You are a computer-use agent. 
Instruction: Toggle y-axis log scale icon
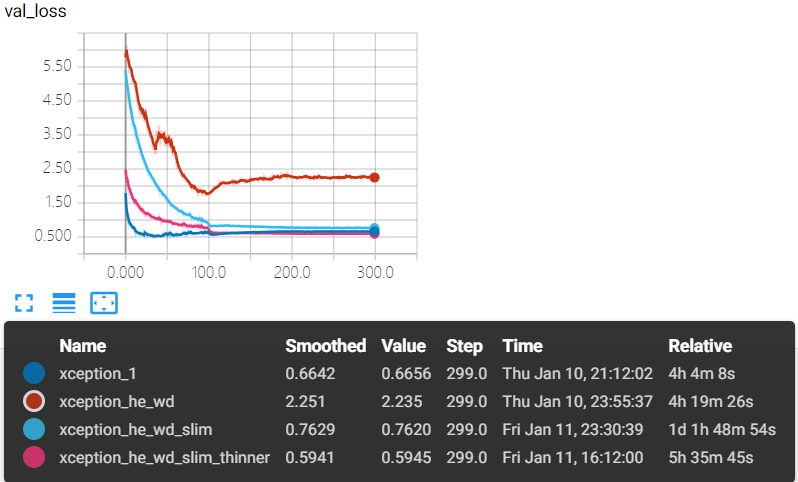(x=64, y=303)
